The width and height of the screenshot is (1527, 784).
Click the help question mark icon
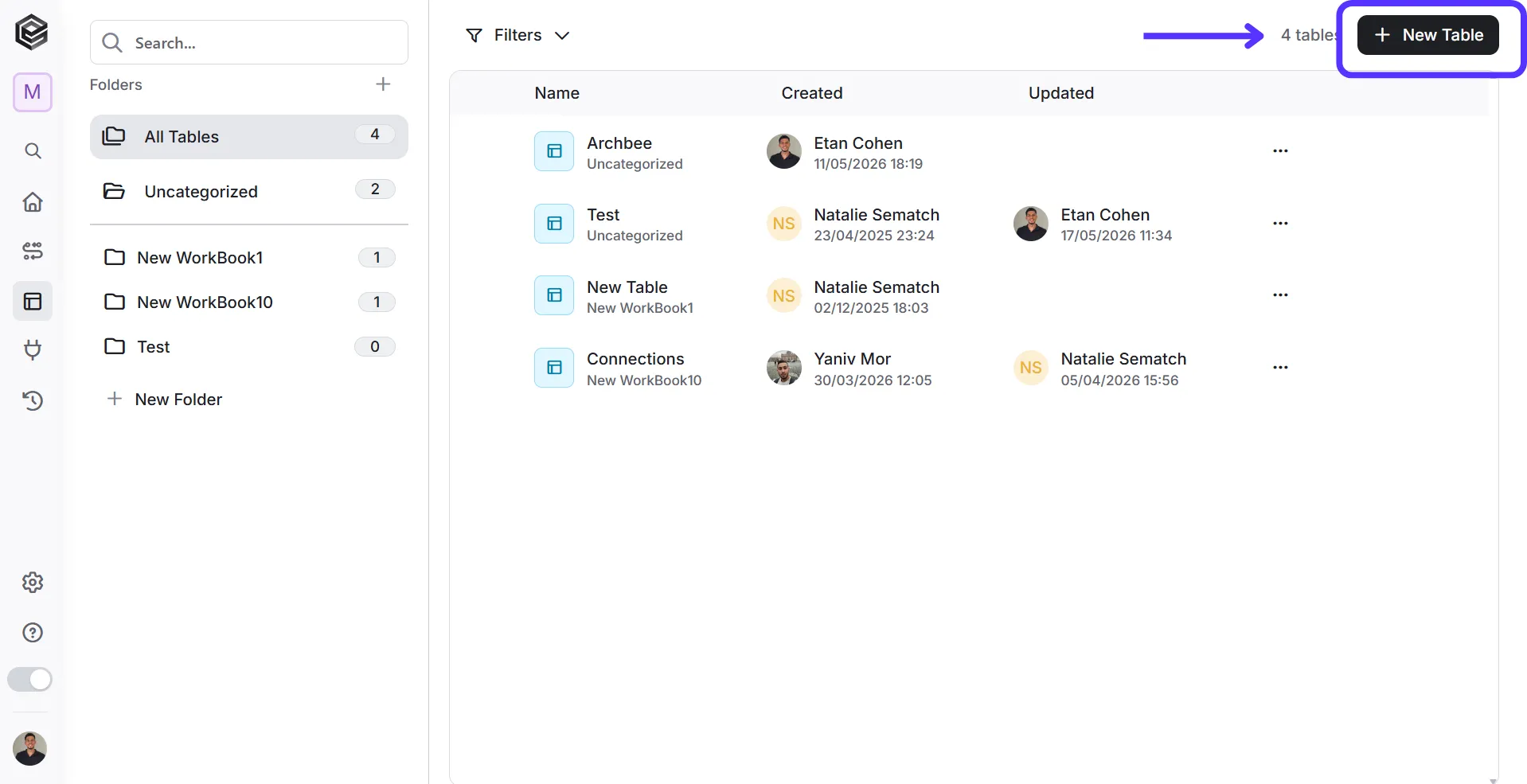coord(33,633)
